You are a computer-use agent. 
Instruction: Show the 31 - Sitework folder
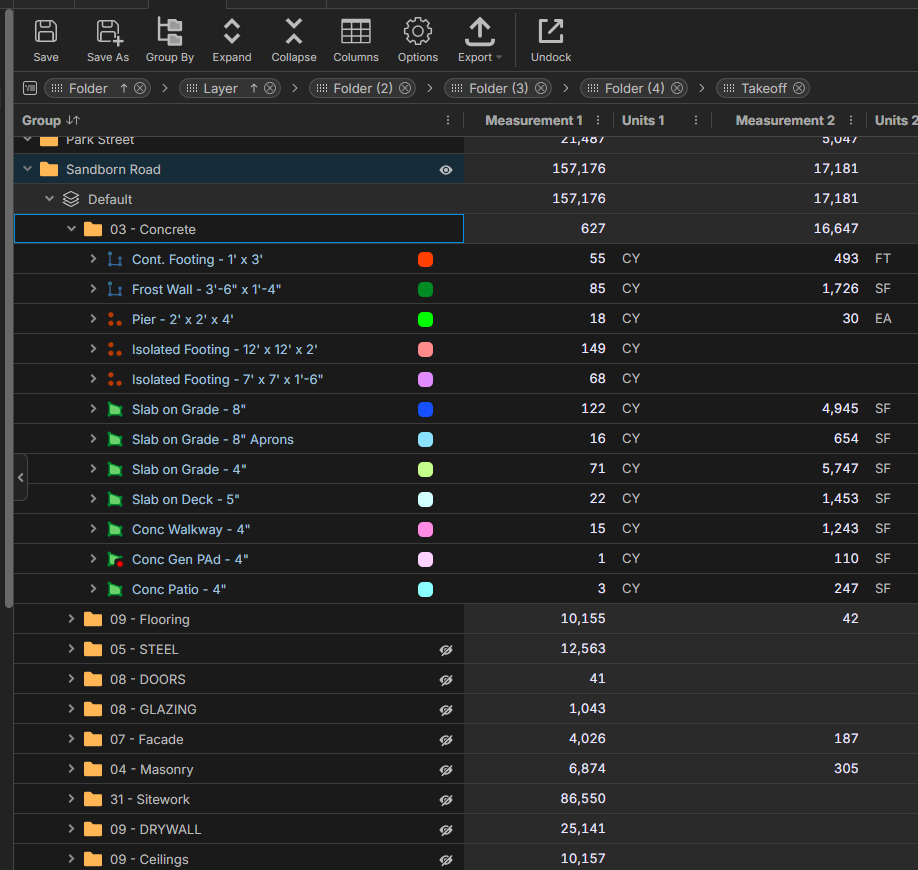(446, 800)
